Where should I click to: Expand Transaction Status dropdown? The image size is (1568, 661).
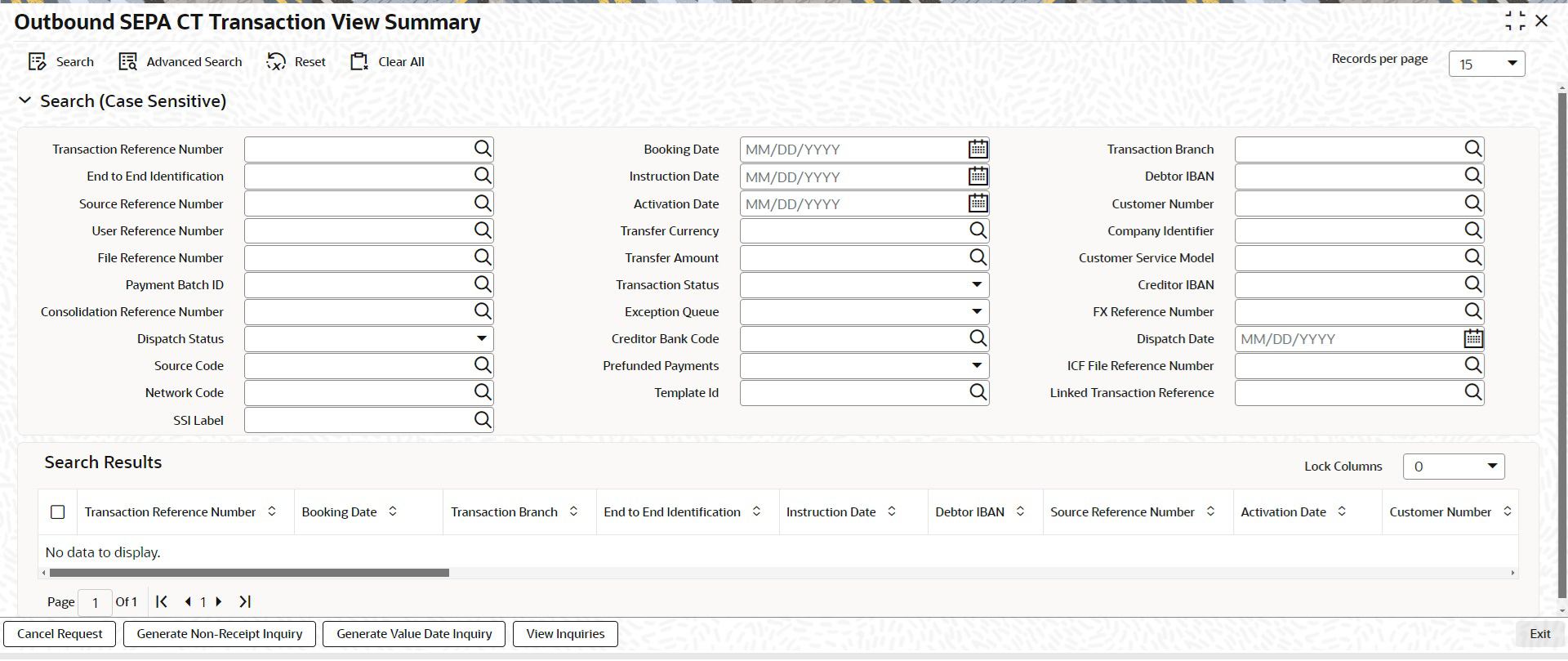coord(977,285)
